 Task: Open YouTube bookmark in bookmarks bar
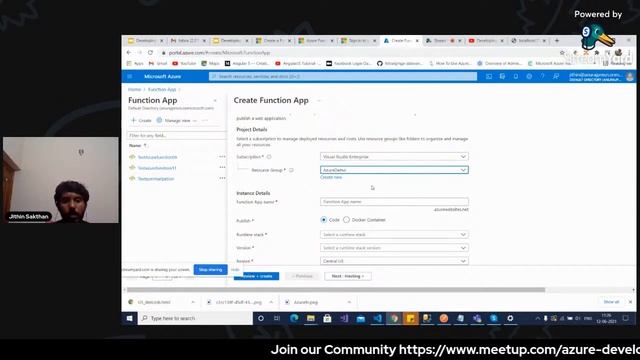point(184,63)
